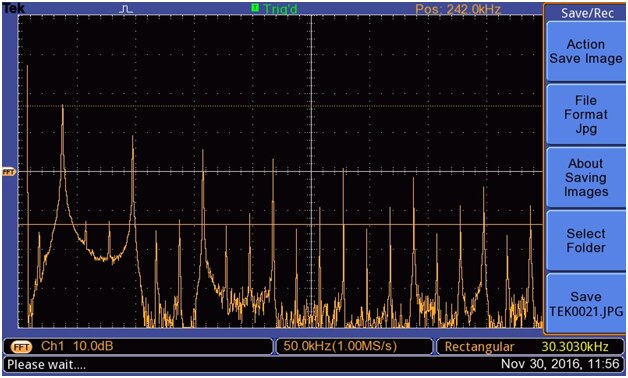This screenshot has width=628, height=378.
Task: Click the 50.0kHz(1.00MS/s) readout
Action: click(x=340, y=346)
